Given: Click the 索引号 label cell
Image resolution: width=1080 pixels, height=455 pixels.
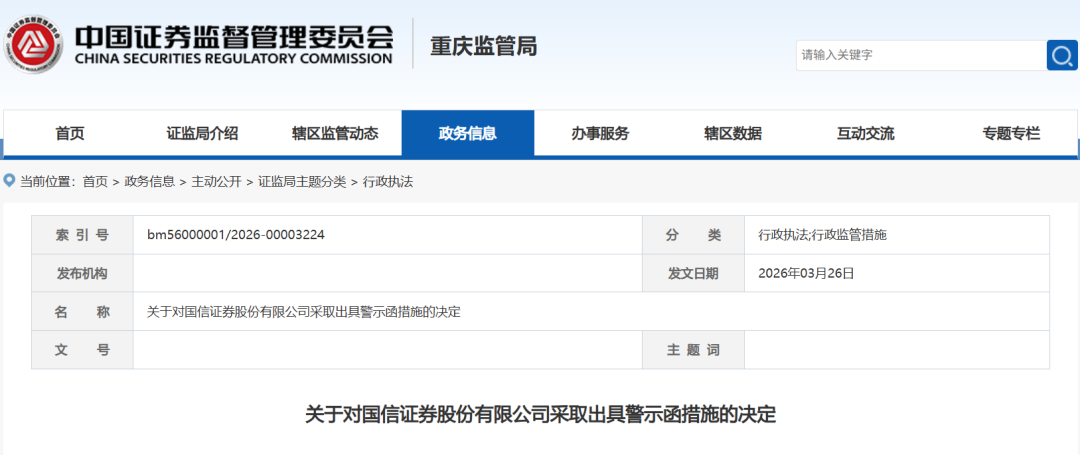Looking at the screenshot, I should click(82, 235).
